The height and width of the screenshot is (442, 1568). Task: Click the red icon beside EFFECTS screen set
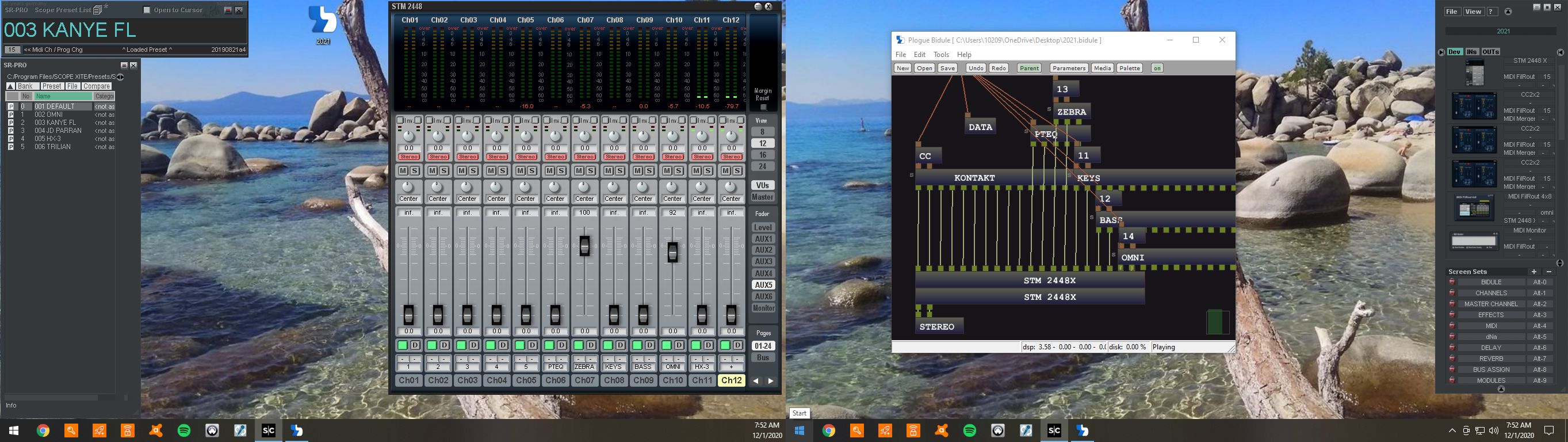coord(1452,315)
